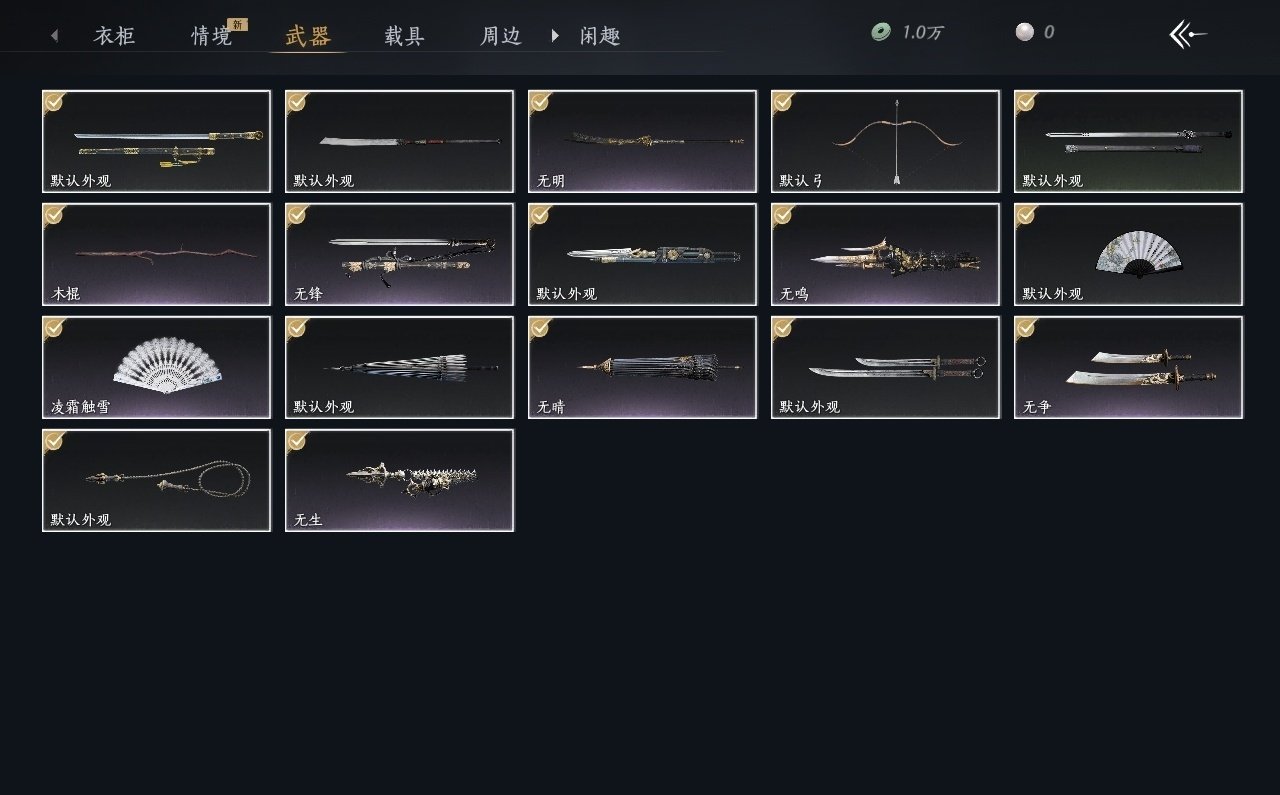Screen dimensions: 1280x795
Task: Toggle the checkmark on the 木棍 card
Action: pos(54,214)
